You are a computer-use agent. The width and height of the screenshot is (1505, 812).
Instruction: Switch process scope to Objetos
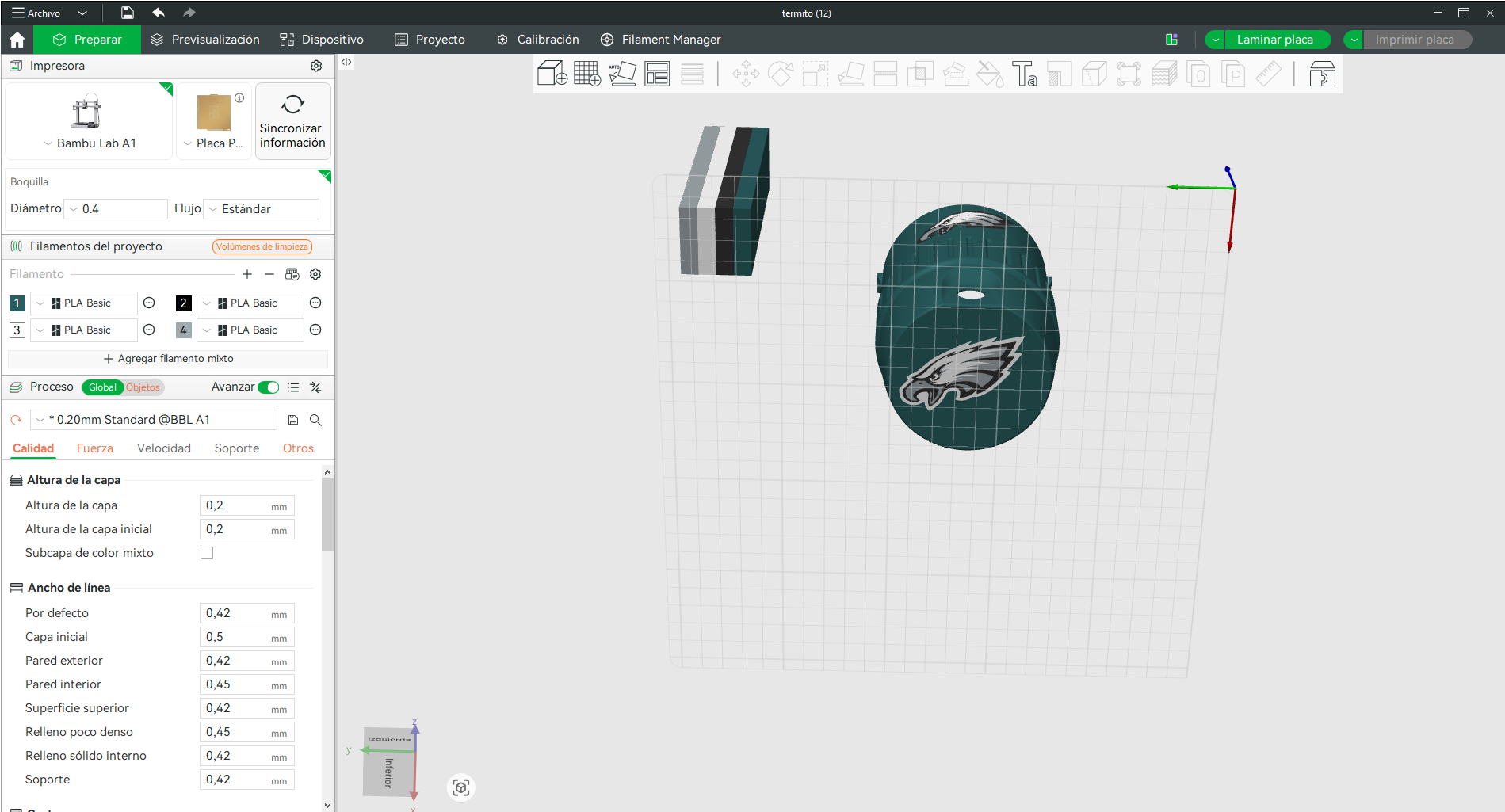[x=143, y=387]
